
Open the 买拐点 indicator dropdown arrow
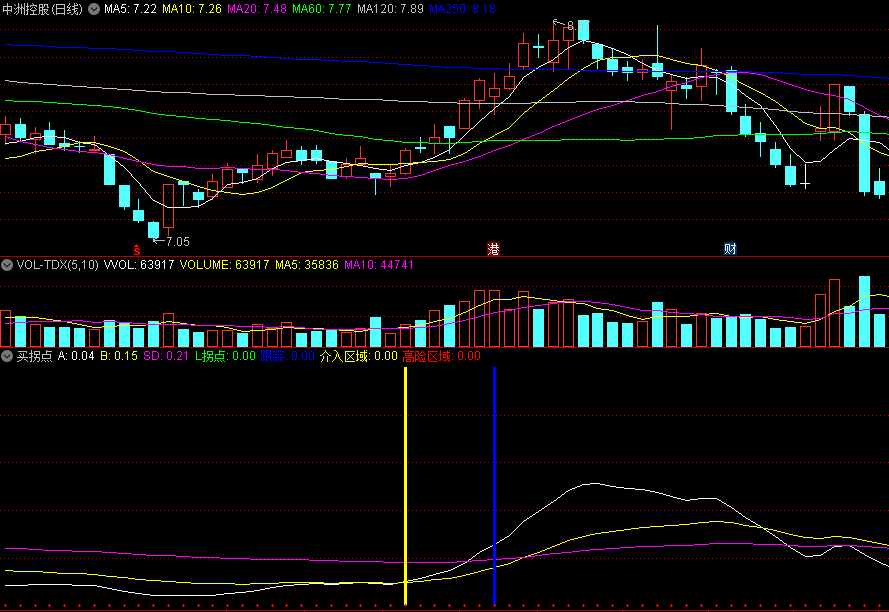(x=7, y=356)
